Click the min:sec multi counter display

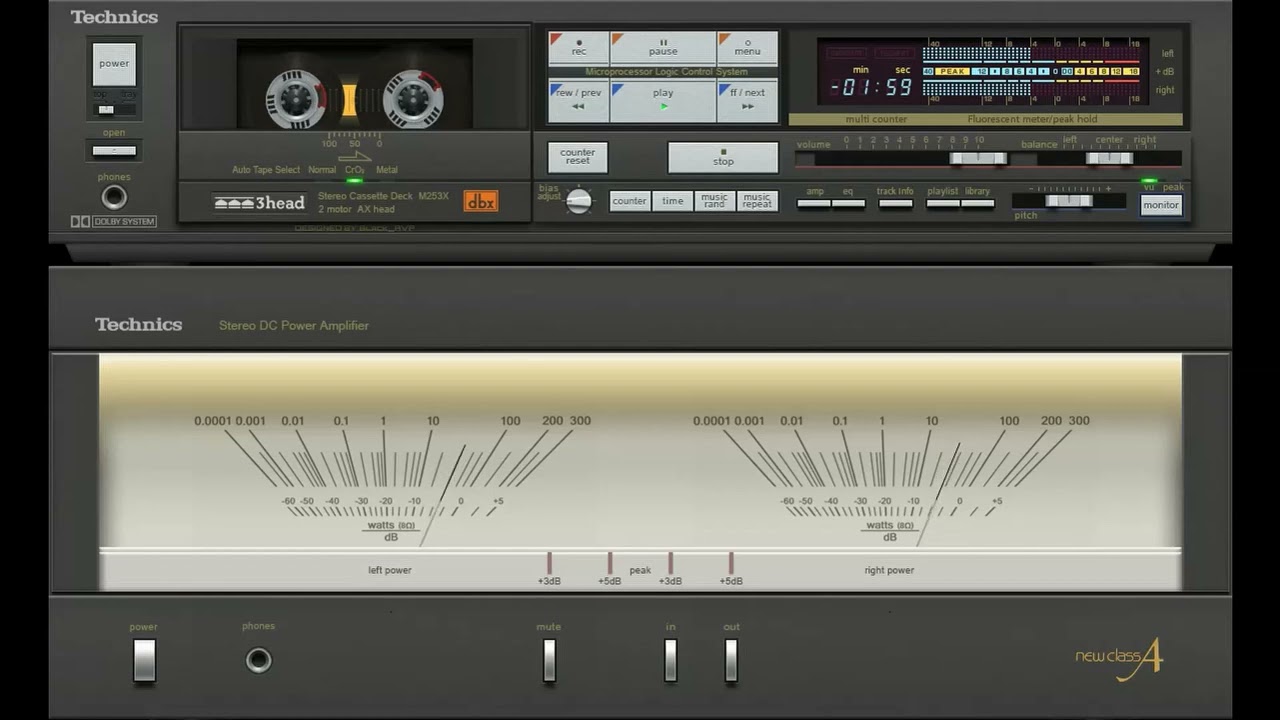(x=871, y=86)
